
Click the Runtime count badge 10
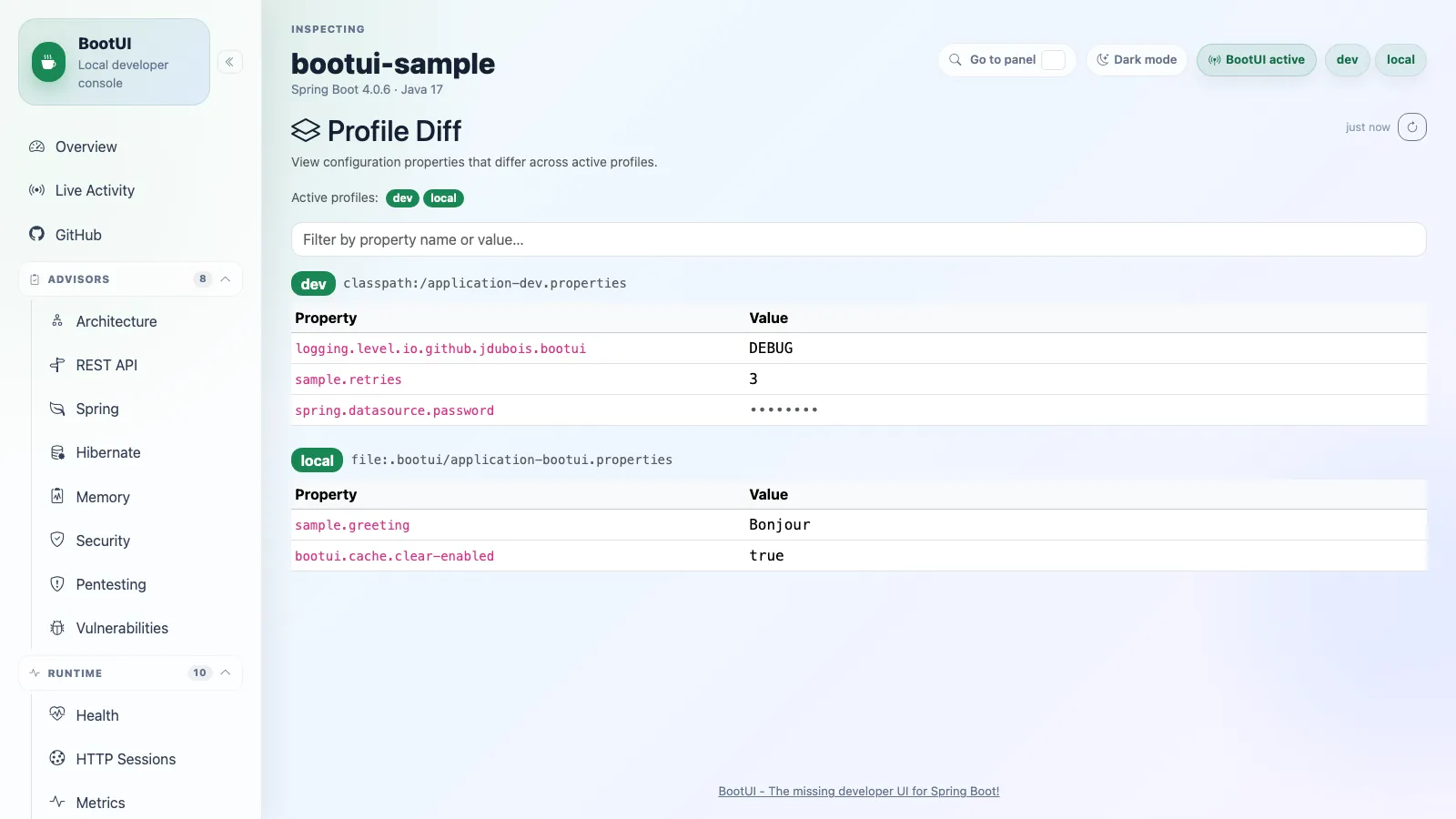pos(199,673)
